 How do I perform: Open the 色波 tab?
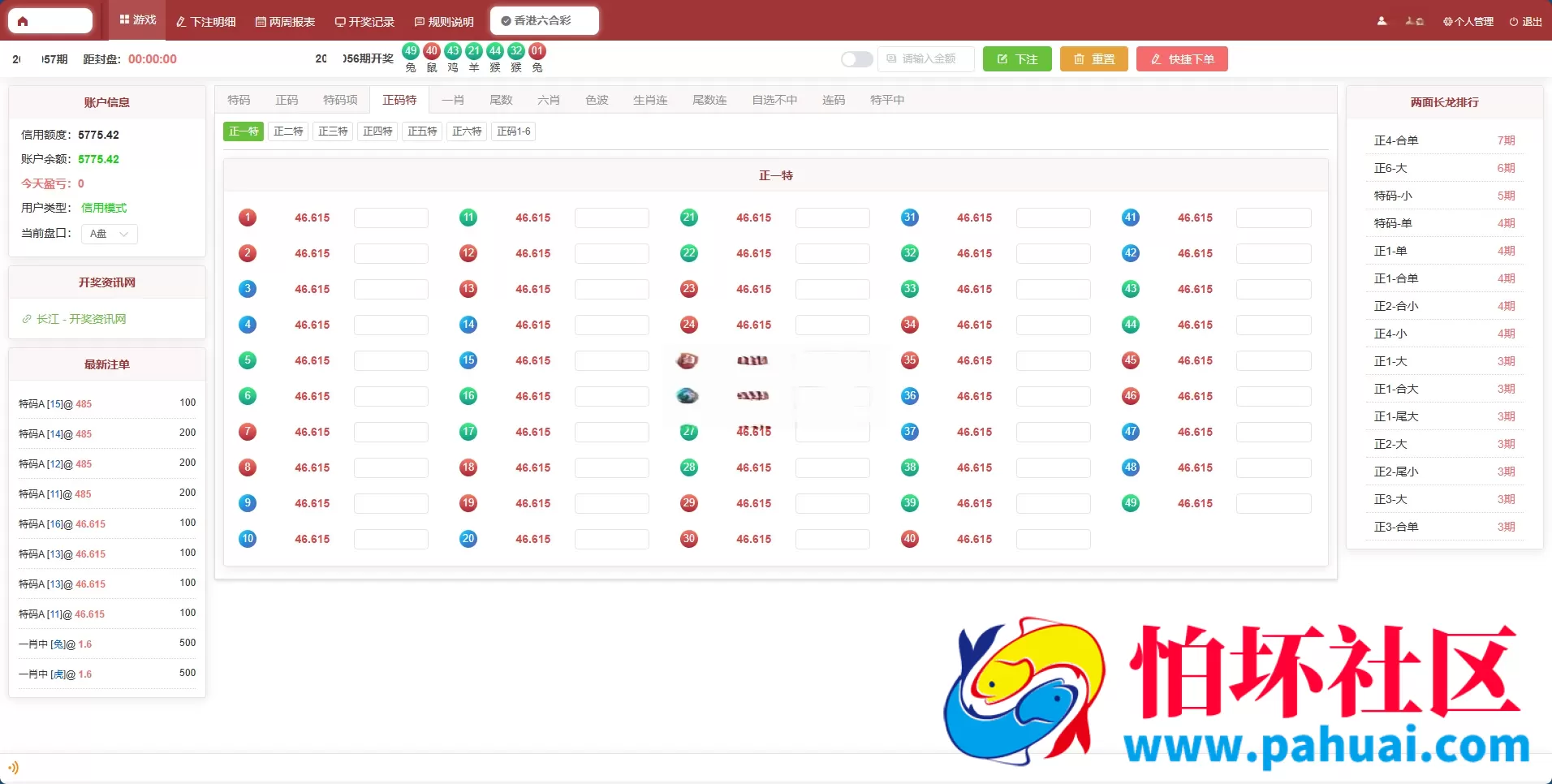click(597, 100)
